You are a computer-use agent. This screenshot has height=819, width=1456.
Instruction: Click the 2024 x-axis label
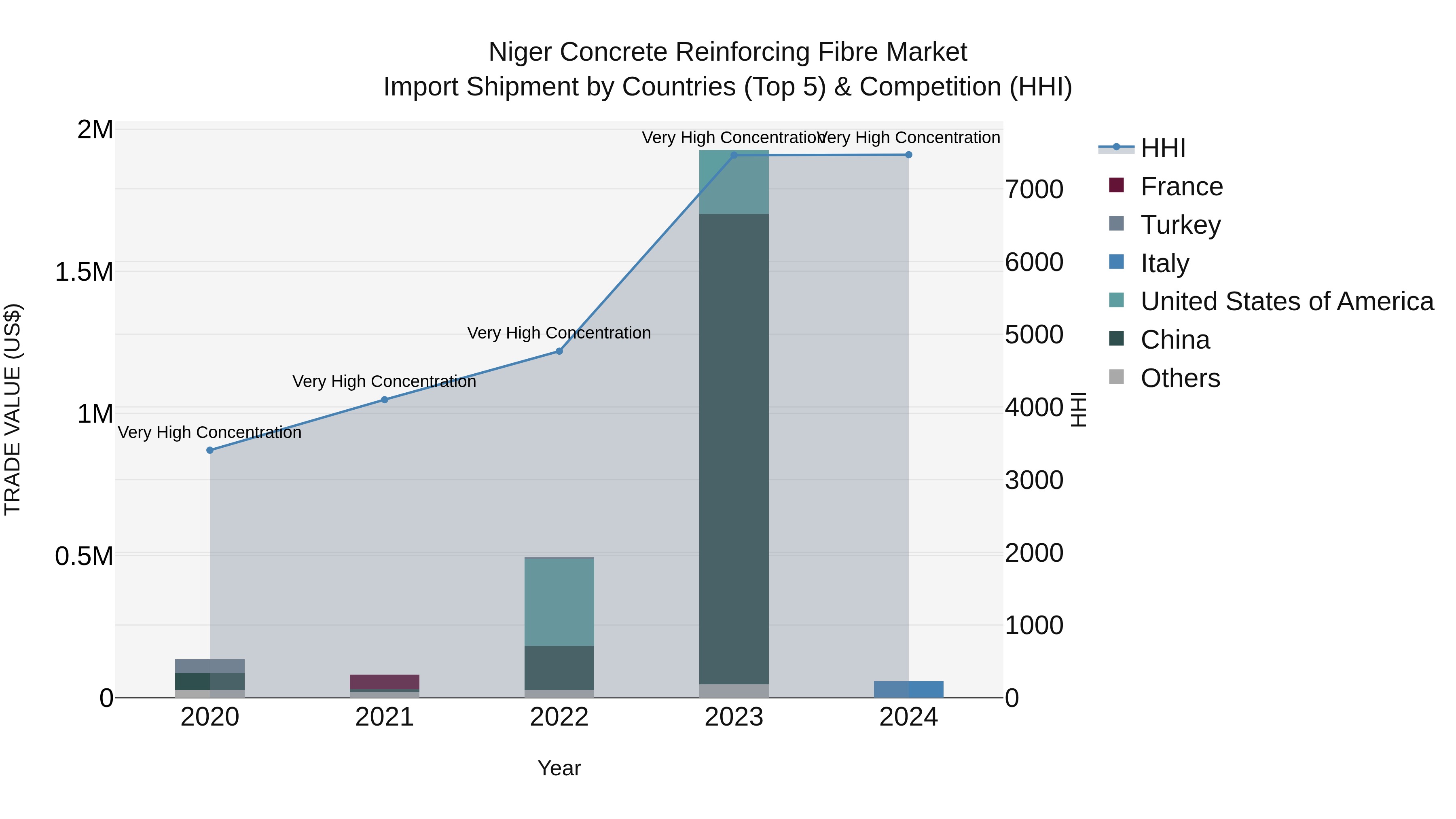pyautogui.click(x=908, y=717)
